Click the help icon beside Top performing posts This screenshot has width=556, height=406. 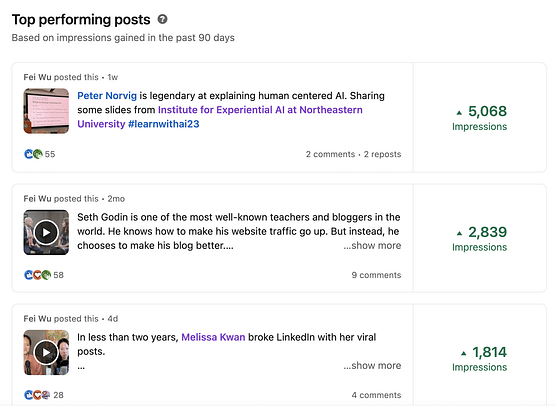tap(162, 19)
